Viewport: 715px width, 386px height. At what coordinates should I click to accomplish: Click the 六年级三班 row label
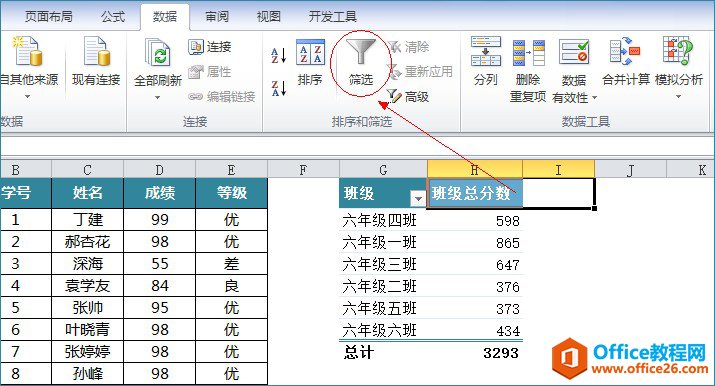click(379, 264)
